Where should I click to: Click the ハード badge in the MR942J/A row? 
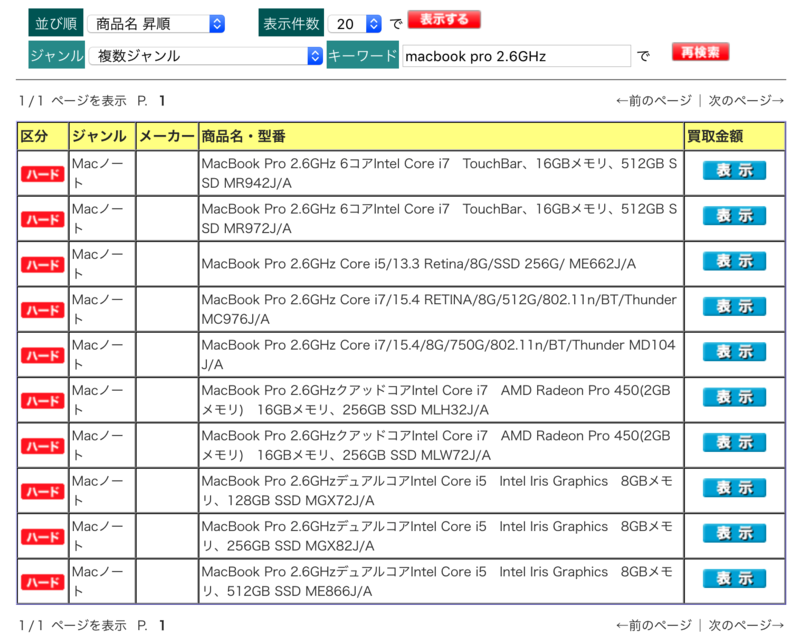click(43, 174)
